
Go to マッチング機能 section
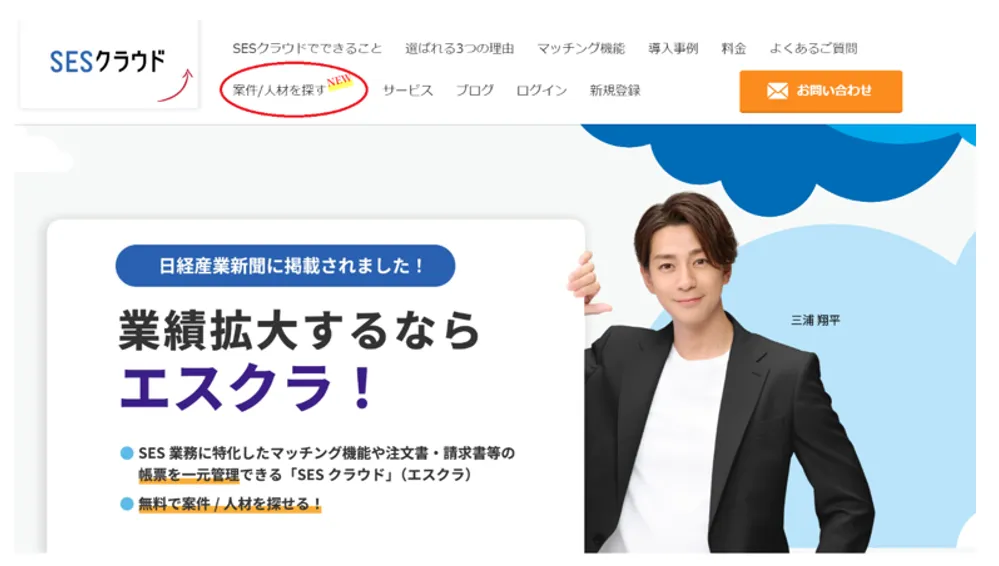tap(580, 48)
